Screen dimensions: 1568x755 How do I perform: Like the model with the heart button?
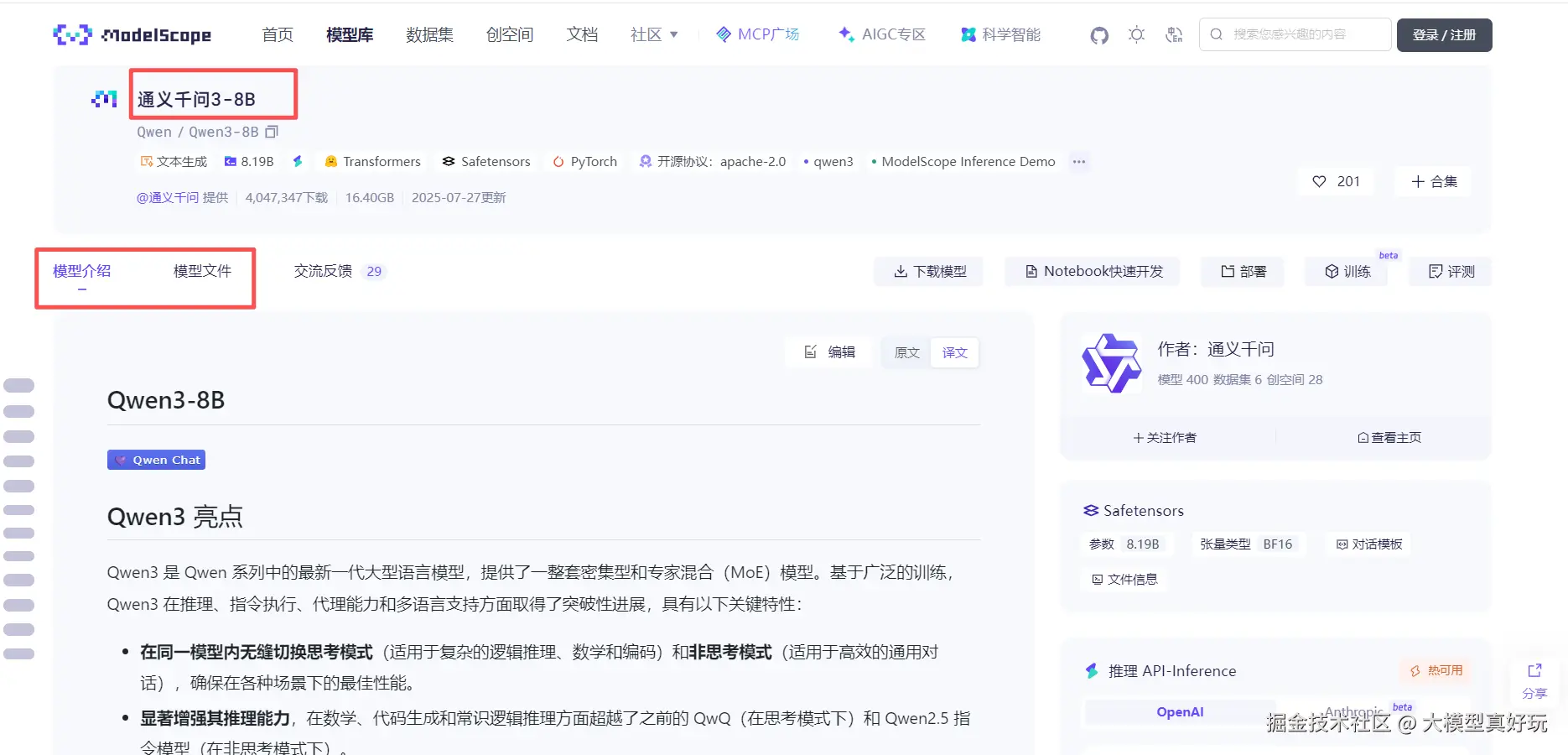pyautogui.click(x=1336, y=181)
